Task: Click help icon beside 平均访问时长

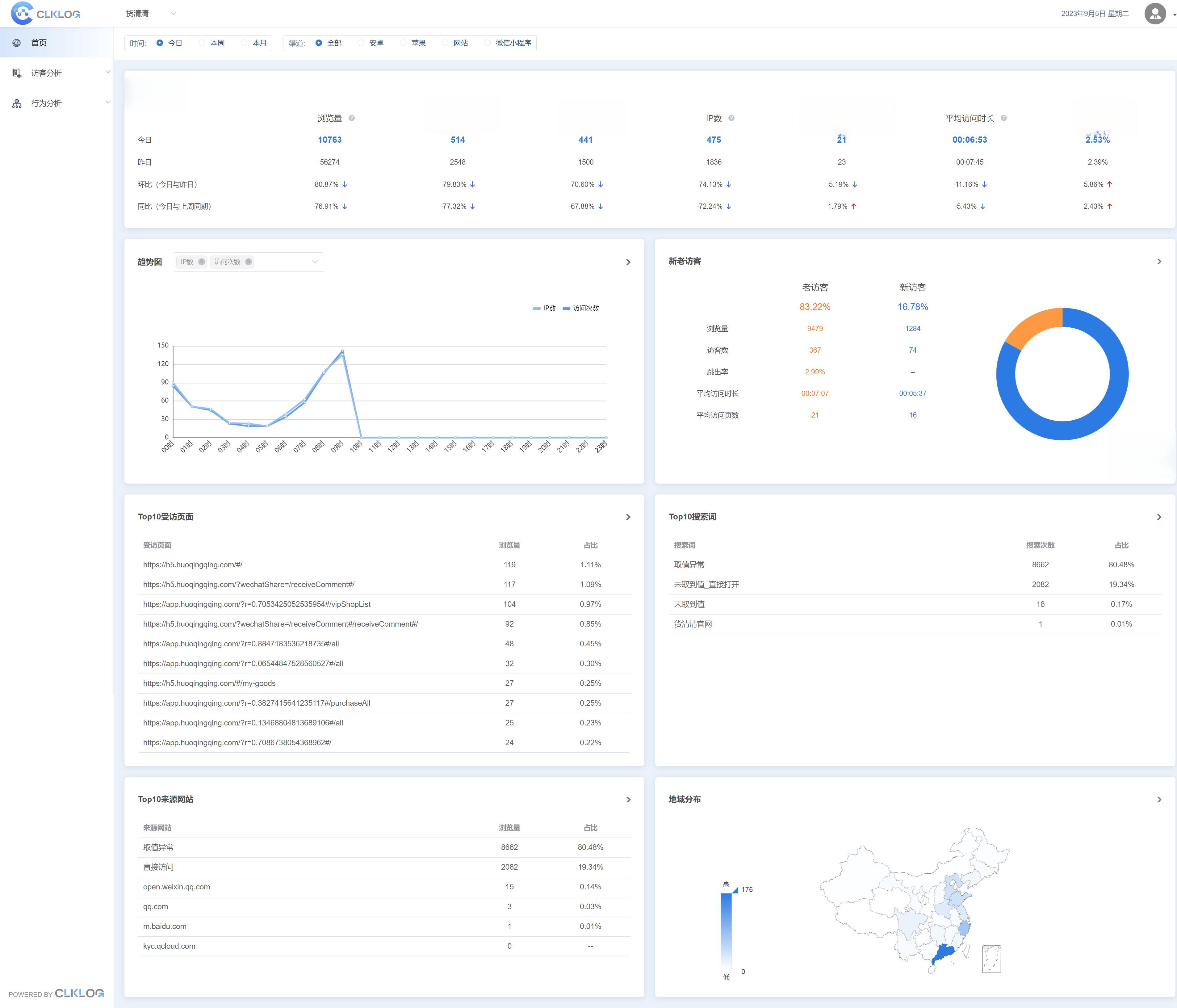Action: pyautogui.click(x=1004, y=118)
